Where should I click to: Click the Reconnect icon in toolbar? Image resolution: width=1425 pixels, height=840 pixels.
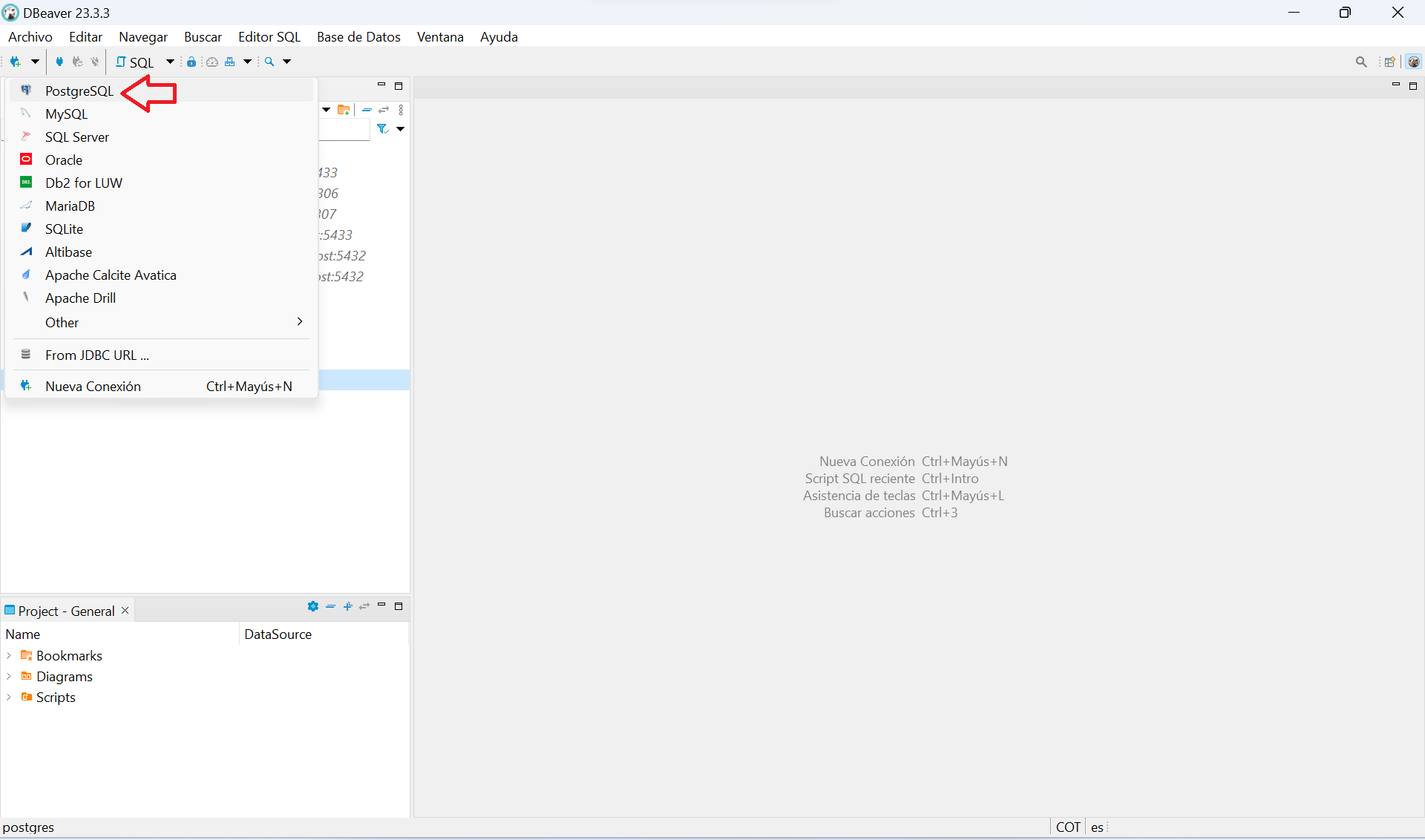click(x=77, y=62)
